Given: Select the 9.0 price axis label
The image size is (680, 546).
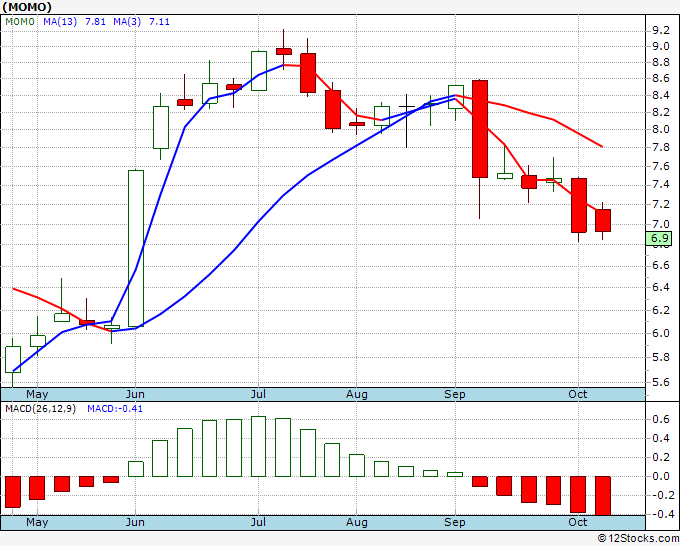Looking at the screenshot, I should pos(661,46).
